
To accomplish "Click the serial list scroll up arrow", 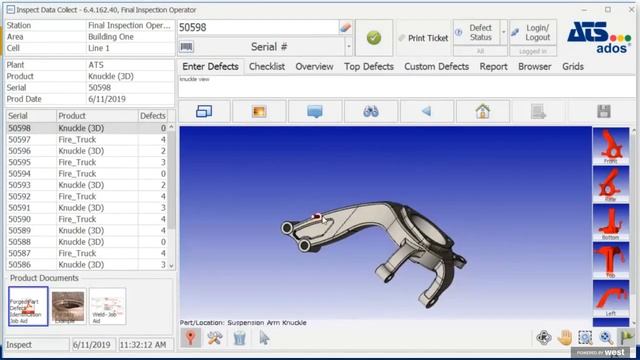I will click(x=171, y=127).
